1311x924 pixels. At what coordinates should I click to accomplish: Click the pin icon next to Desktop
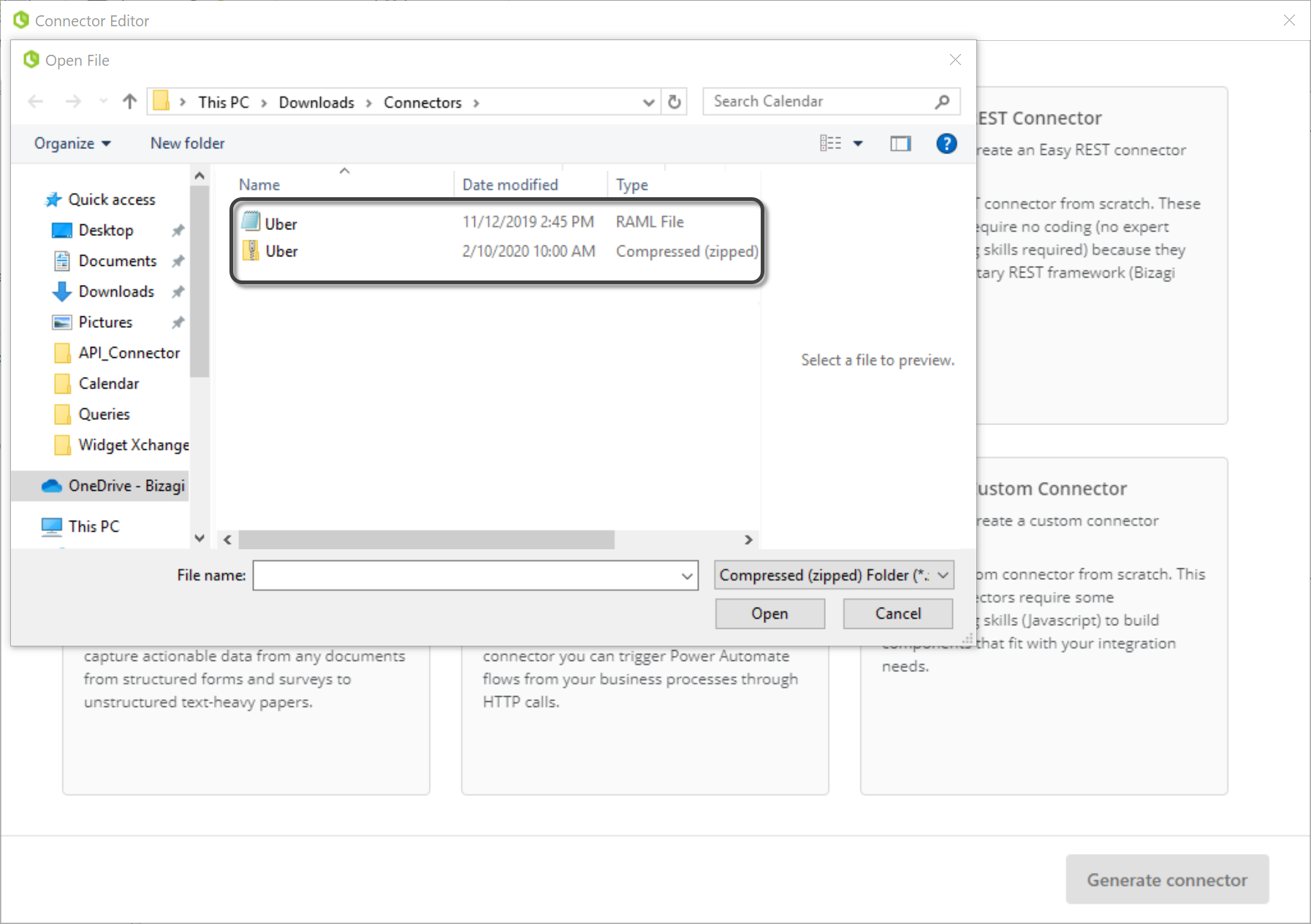178,231
